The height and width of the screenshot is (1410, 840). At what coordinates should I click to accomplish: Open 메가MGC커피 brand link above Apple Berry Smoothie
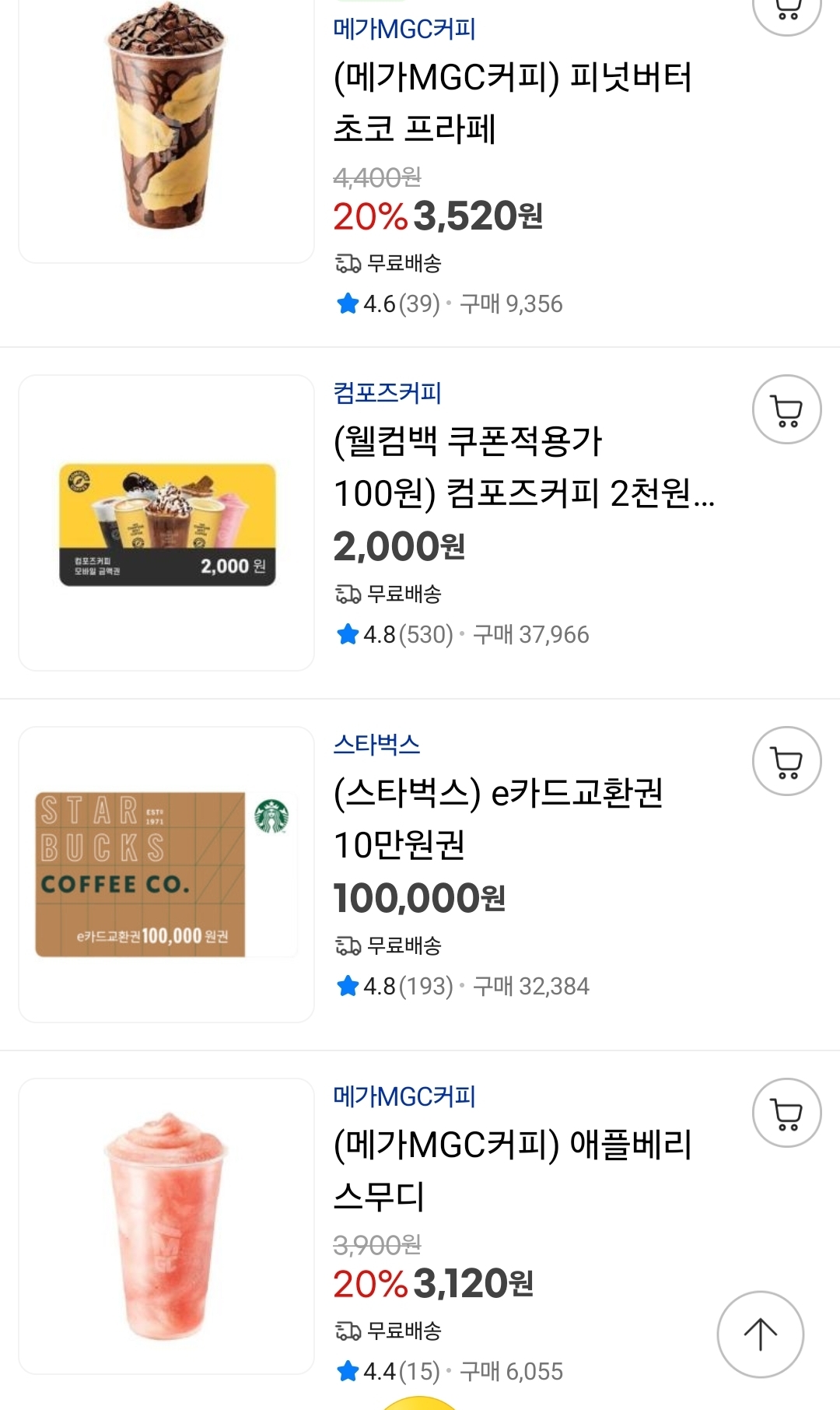[404, 1096]
